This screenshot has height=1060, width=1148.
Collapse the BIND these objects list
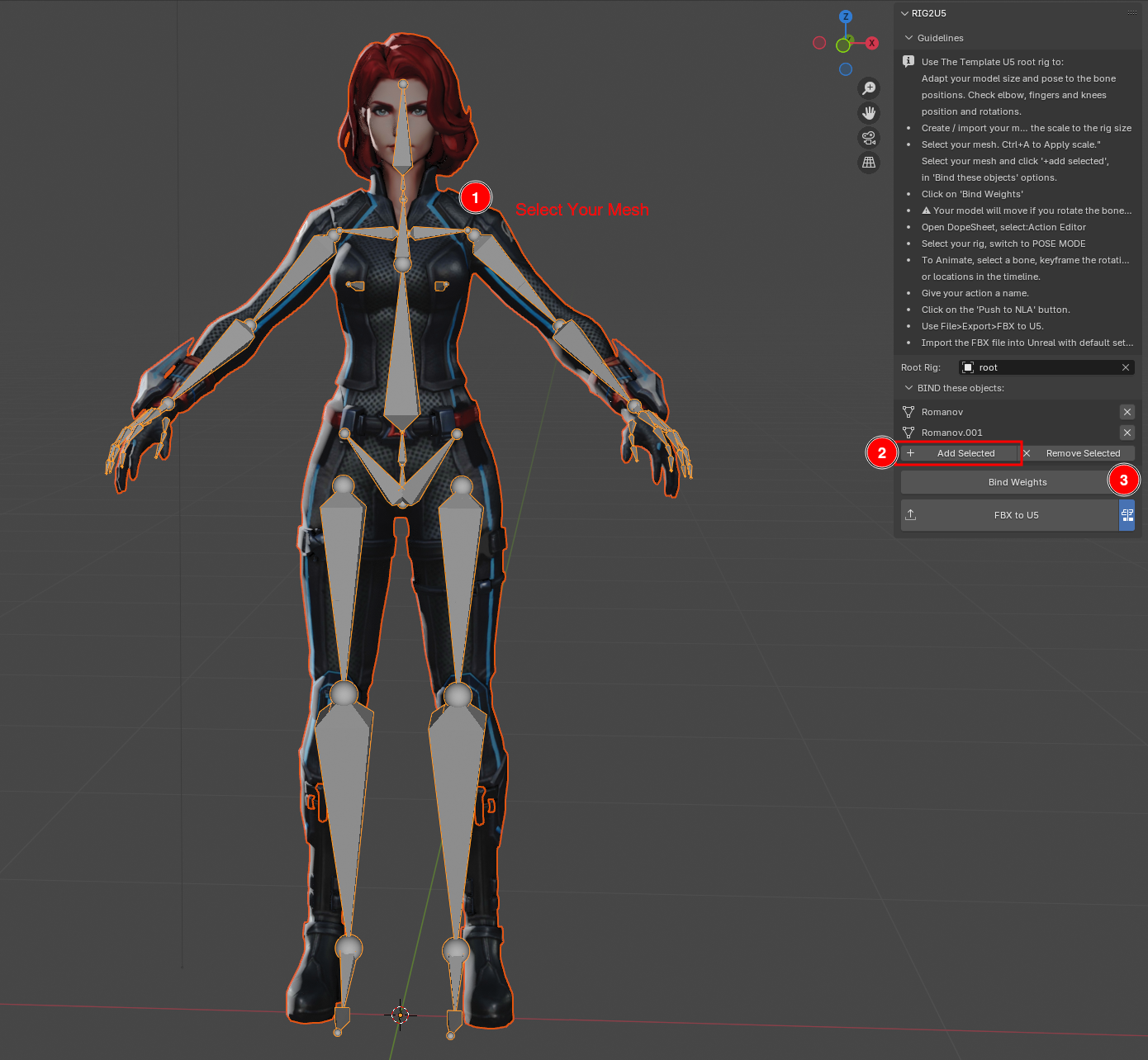[x=907, y=388]
